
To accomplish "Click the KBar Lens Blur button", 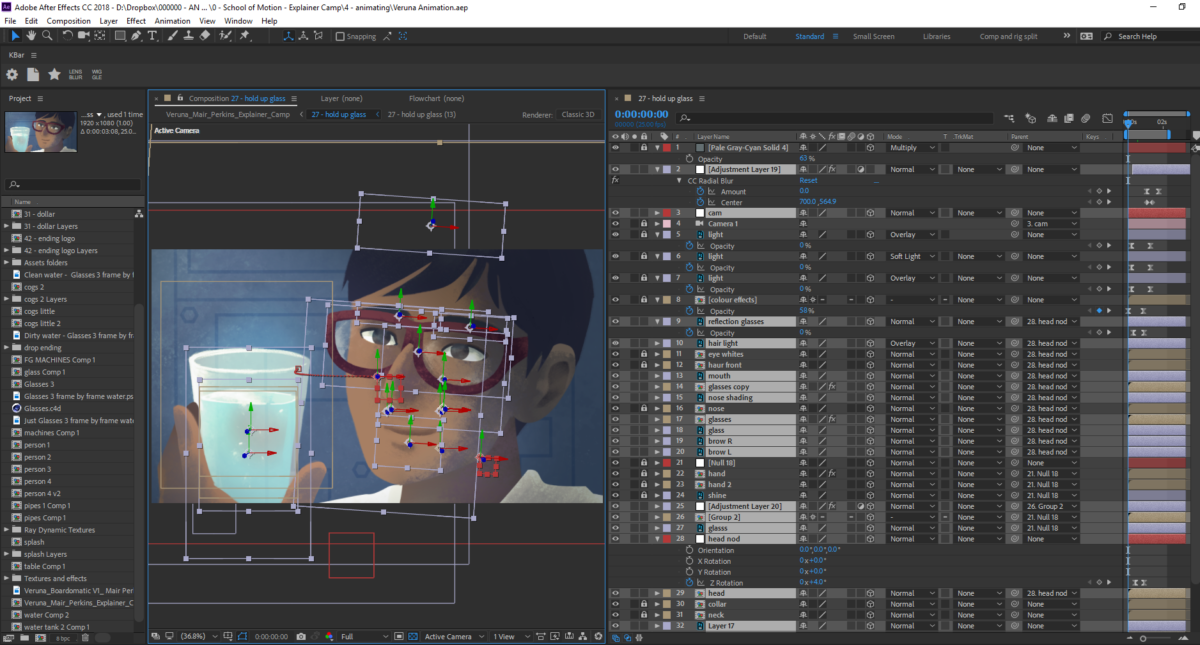I will 76,75.
